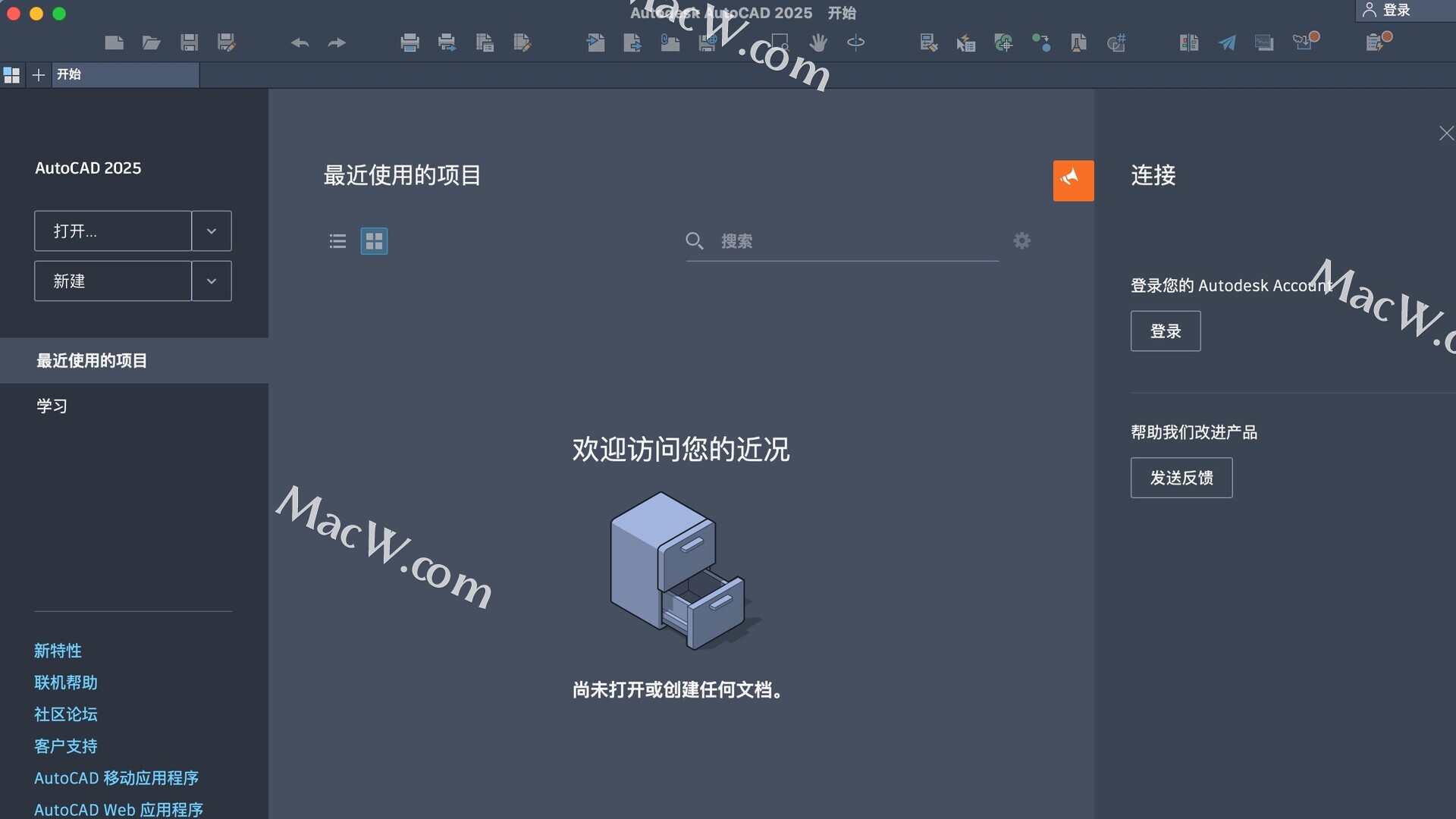Screen dimensions: 1456x819
Task: Add a new tab with plus
Action: (x=39, y=74)
